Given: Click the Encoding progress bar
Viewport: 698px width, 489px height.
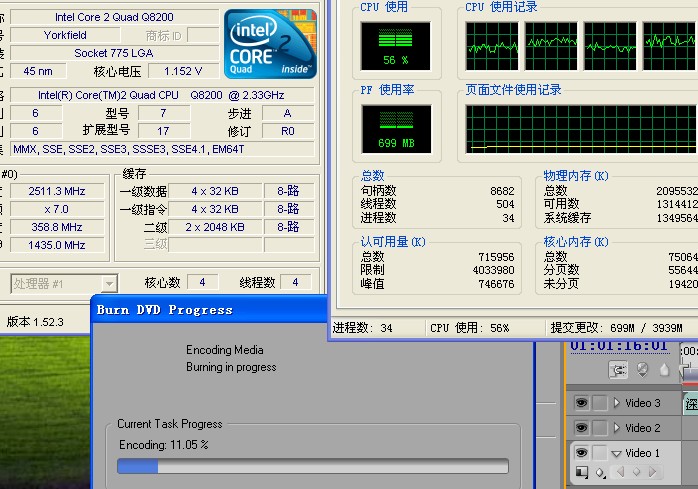Looking at the screenshot, I should coord(313,466).
